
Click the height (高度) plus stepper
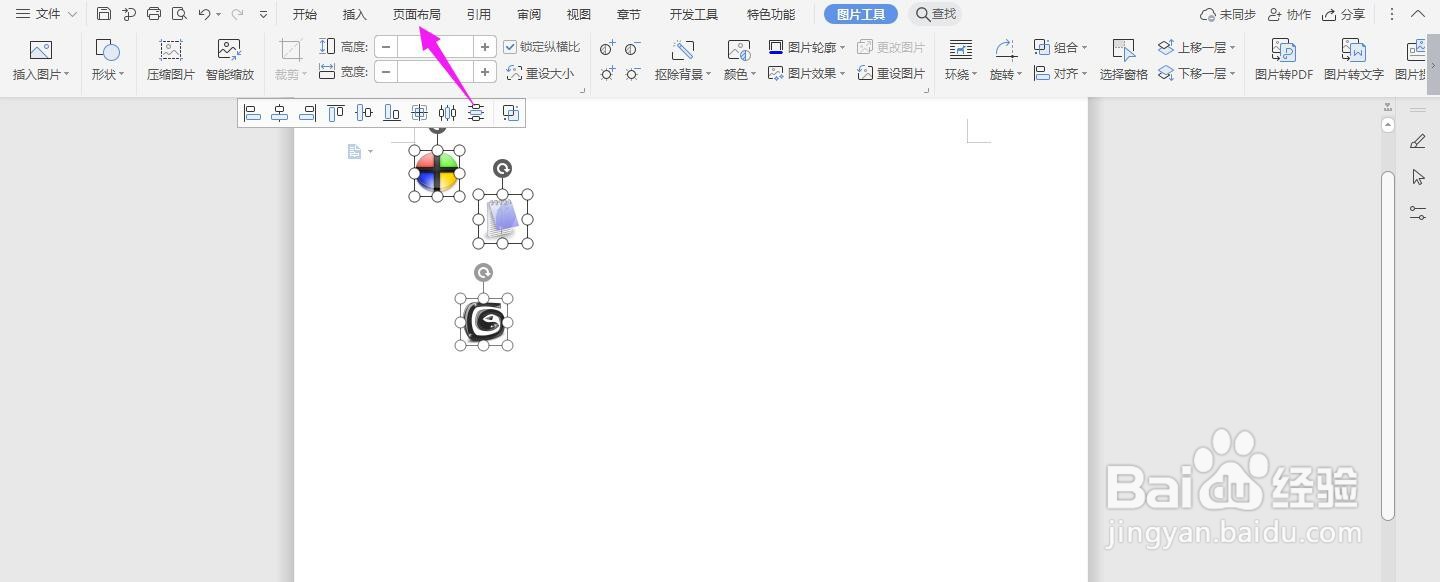pyautogui.click(x=485, y=47)
